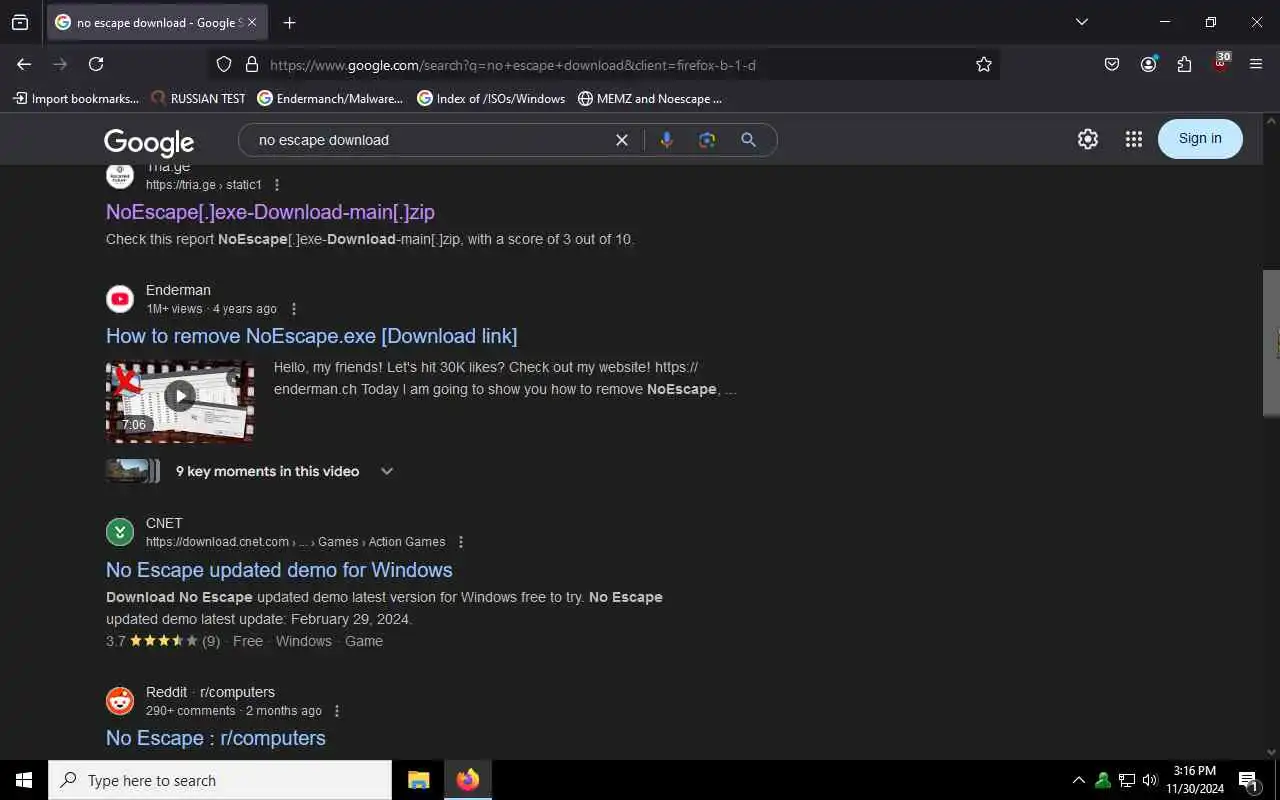
Task: Open RUSSIAN TEST bookmark
Action: (x=198, y=98)
